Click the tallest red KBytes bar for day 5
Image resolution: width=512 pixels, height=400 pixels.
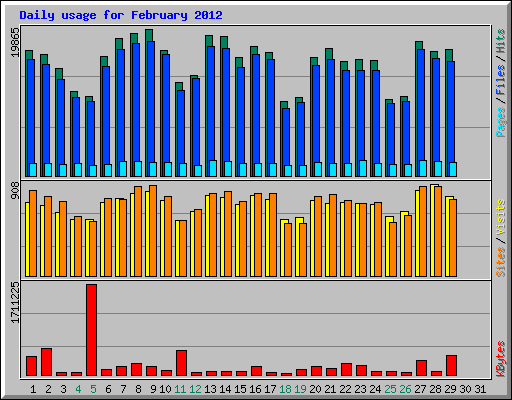click(91, 330)
